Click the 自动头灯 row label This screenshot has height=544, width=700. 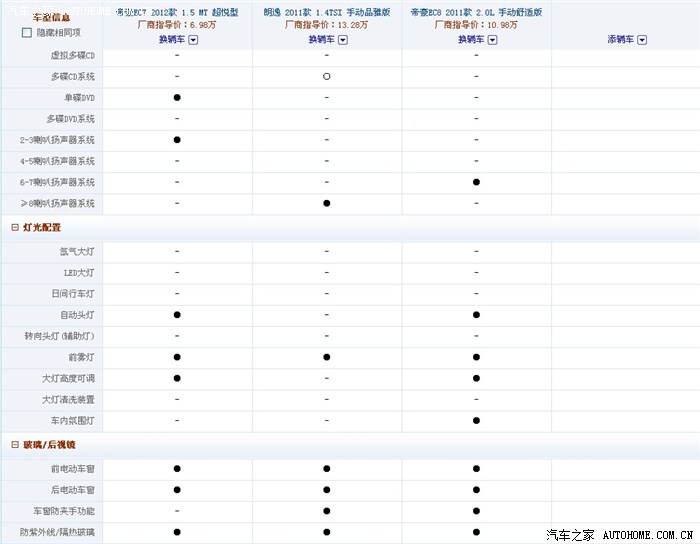77,315
